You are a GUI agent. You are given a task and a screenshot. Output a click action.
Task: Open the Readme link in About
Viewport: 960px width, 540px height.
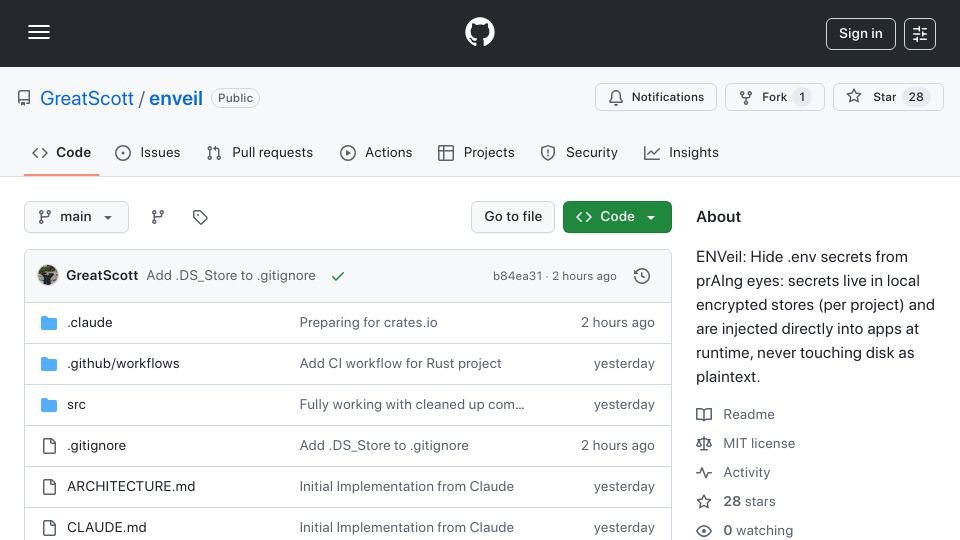[x=749, y=414]
